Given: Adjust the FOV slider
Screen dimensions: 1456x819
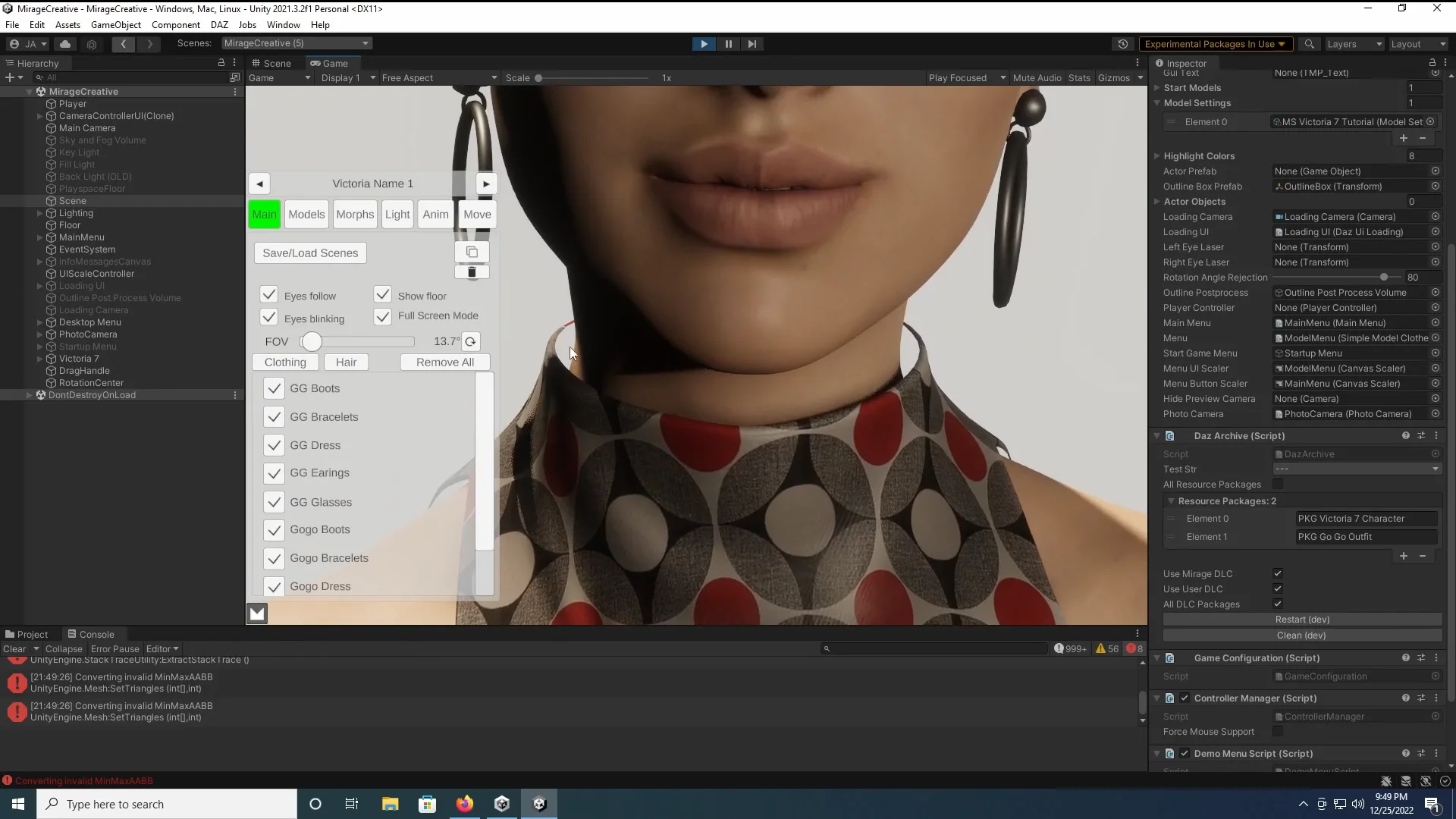Looking at the screenshot, I should (x=311, y=342).
